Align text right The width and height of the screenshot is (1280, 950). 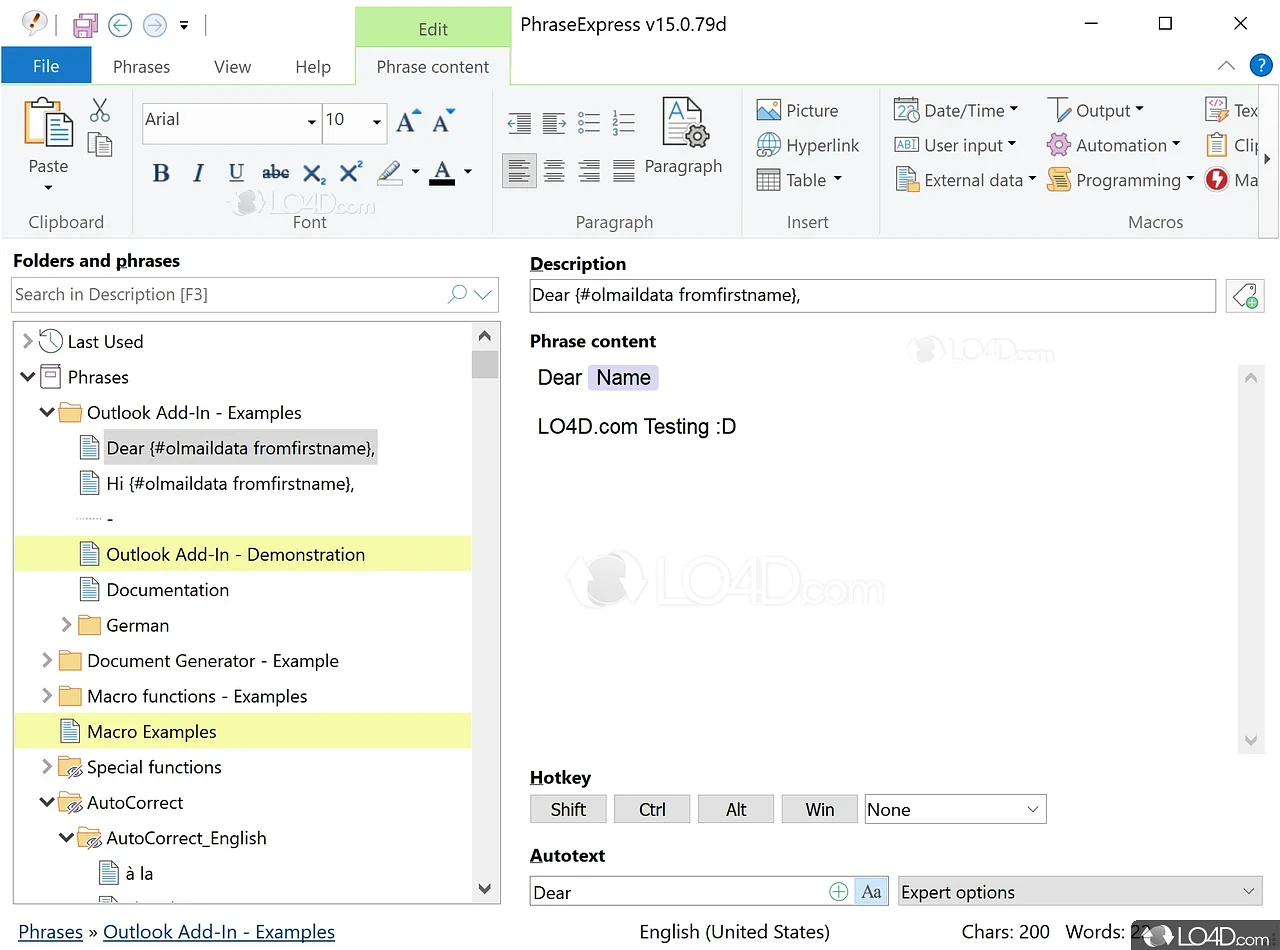(x=589, y=171)
